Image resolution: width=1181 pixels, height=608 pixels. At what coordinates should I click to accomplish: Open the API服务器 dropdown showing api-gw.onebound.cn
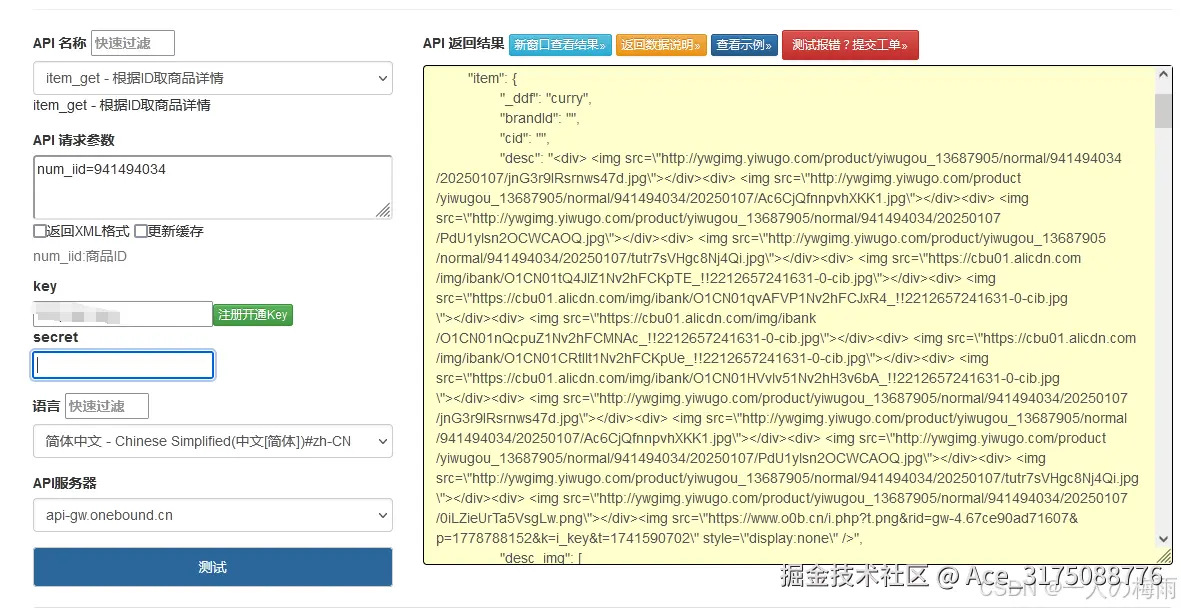pos(212,515)
